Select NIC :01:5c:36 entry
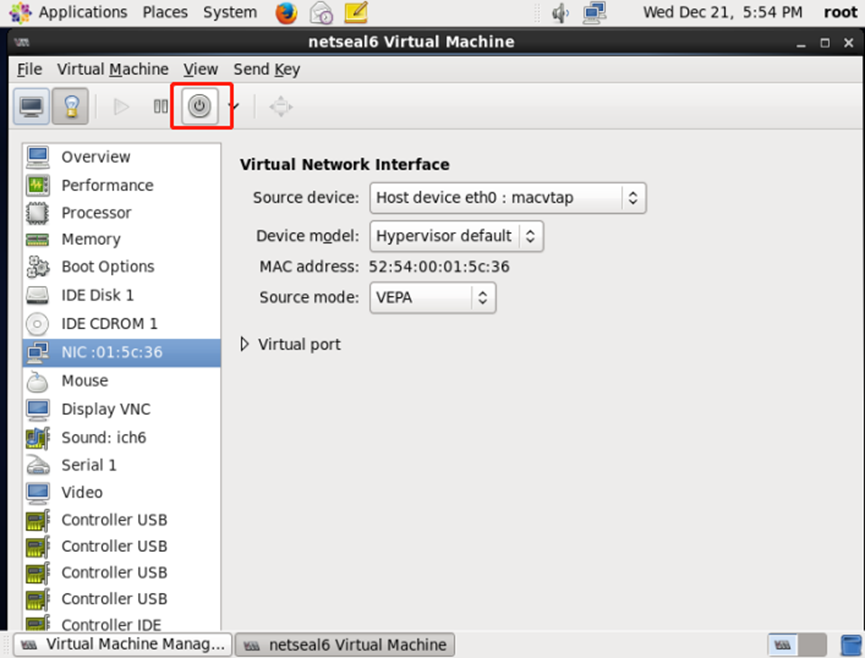This screenshot has height=658, width=865. pyautogui.click(x=121, y=352)
